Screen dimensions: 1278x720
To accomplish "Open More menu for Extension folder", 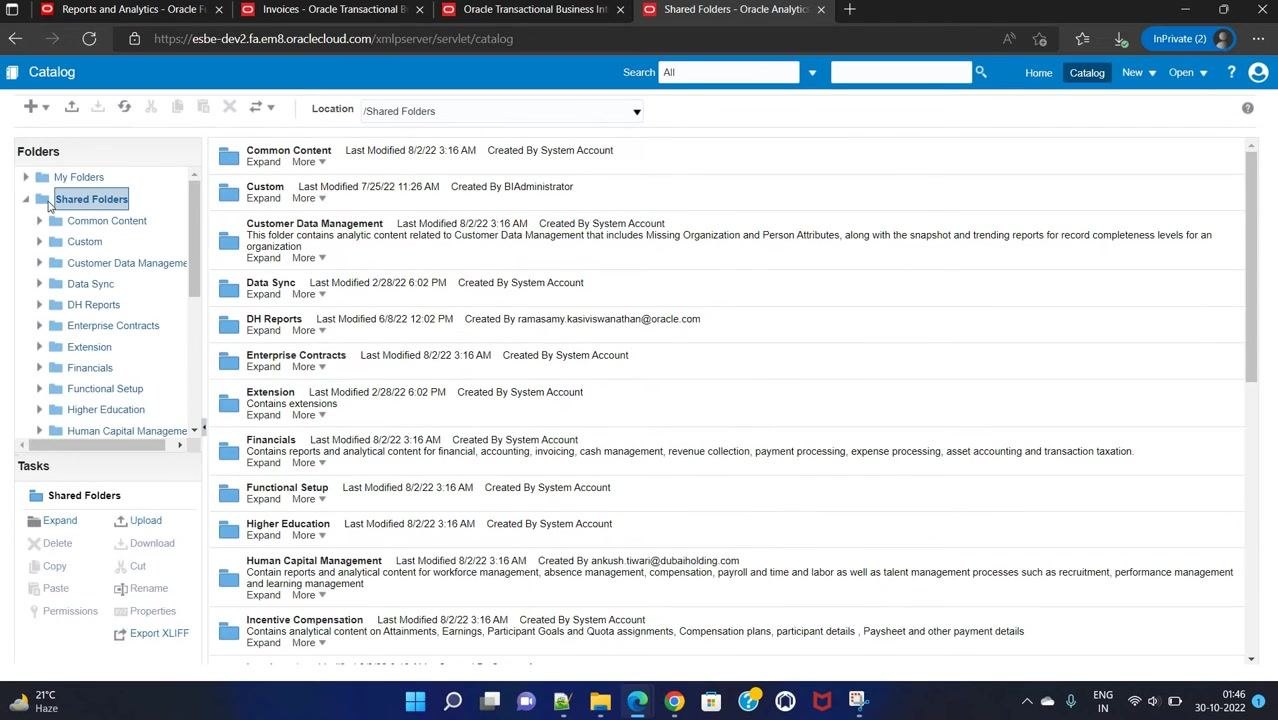I will click(309, 416).
